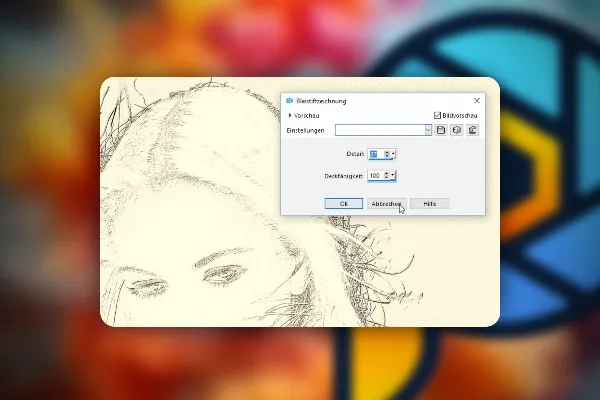The height and width of the screenshot is (400, 600).
Task: Increase Detail with the up spinner
Action: (387, 152)
